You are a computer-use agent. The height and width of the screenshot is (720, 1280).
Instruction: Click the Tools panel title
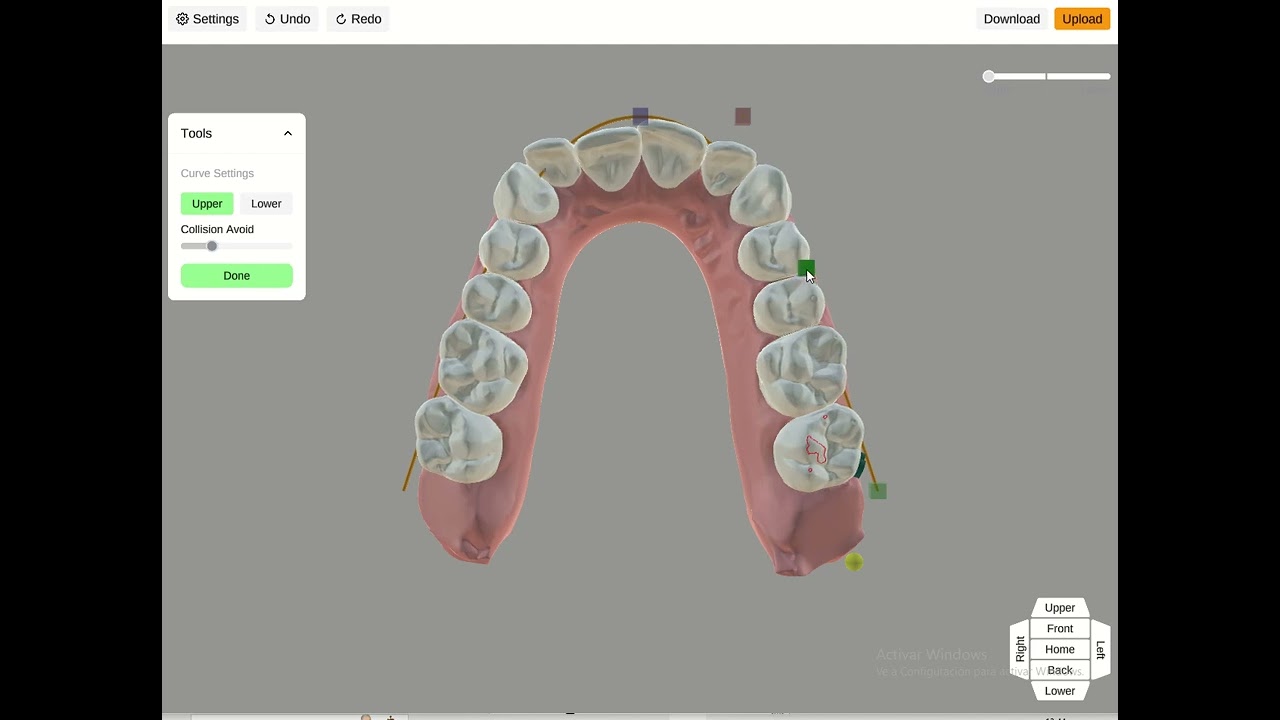point(196,133)
